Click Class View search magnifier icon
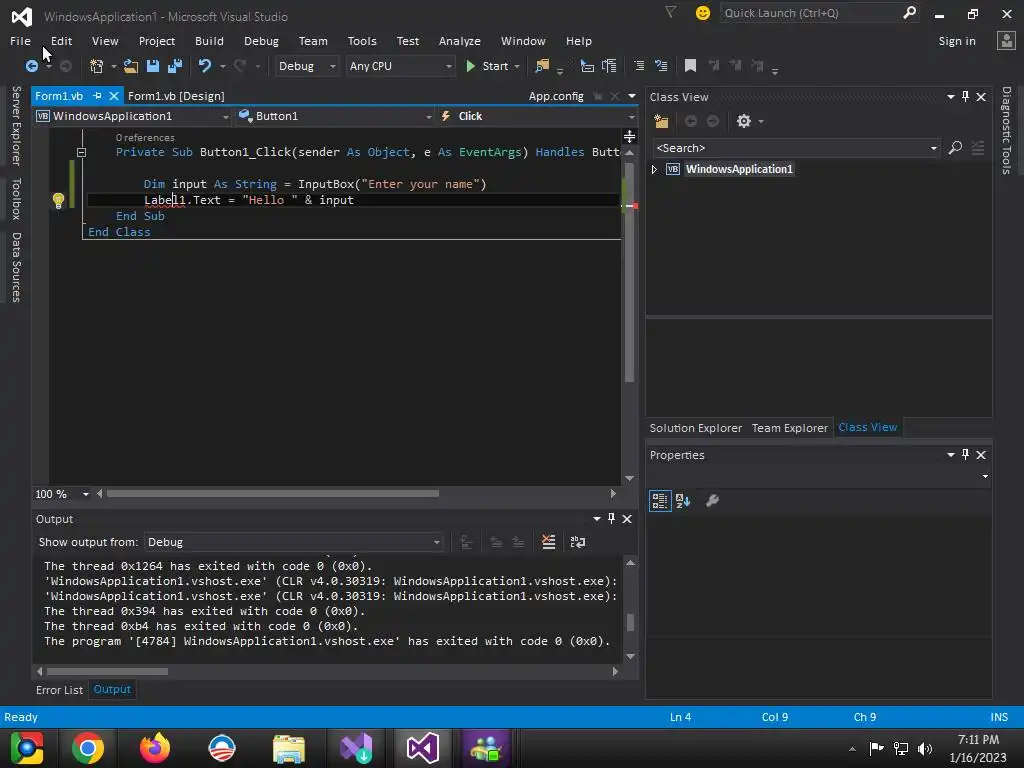The height and width of the screenshot is (768, 1024). 955,148
